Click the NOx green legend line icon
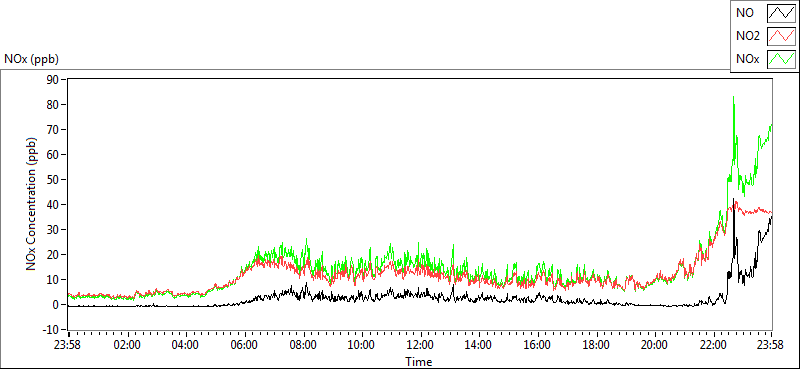800x369 pixels. [781, 59]
